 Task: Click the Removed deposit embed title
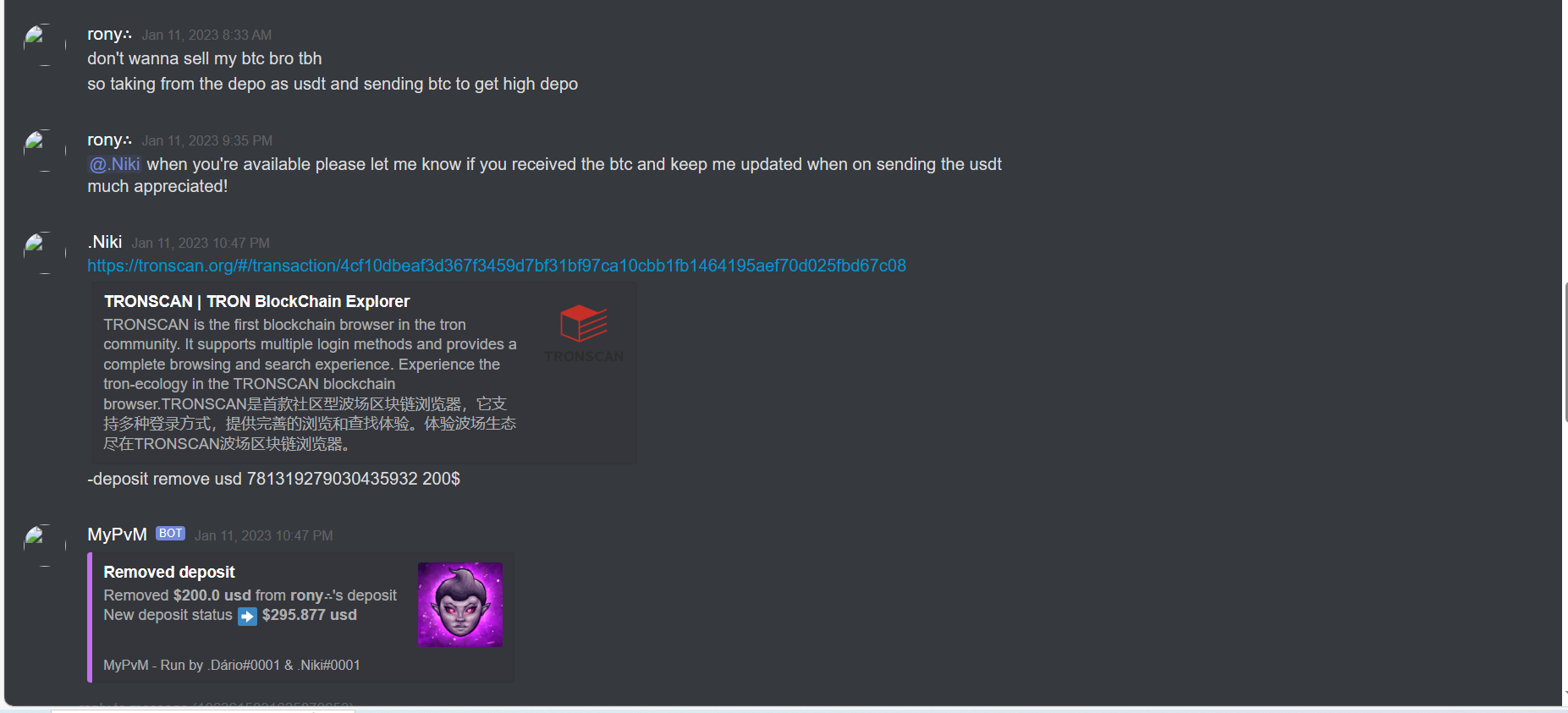click(x=169, y=573)
